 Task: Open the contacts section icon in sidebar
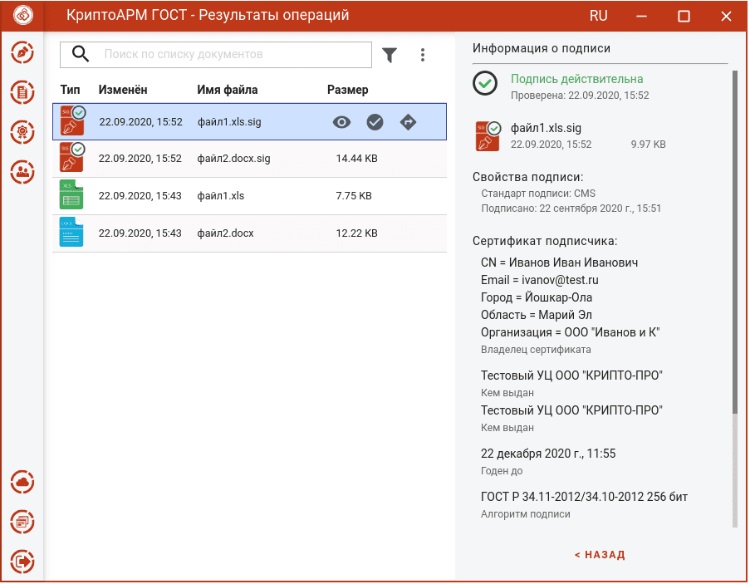(x=22, y=171)
